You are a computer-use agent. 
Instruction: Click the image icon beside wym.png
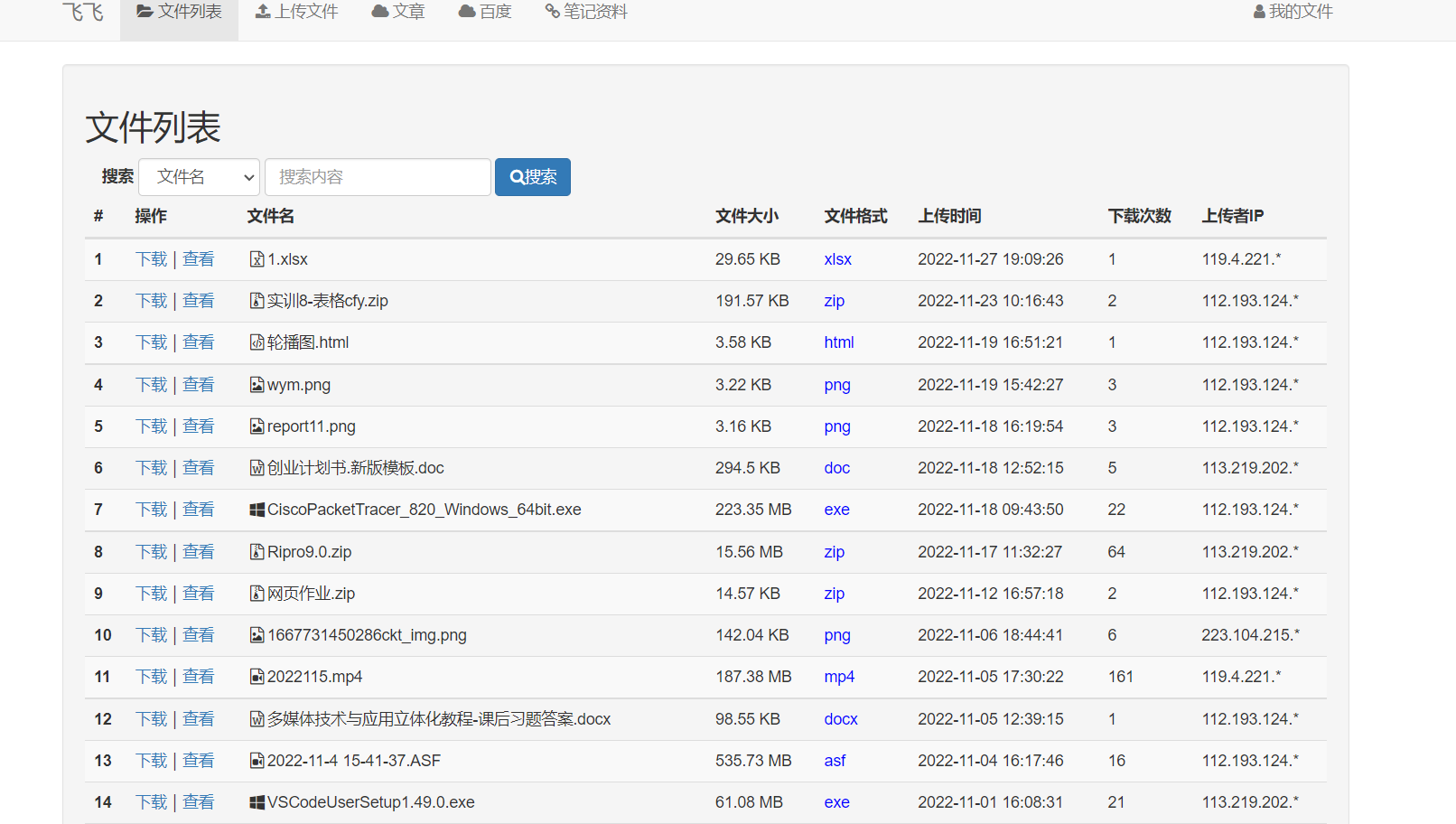(x=257, y=385)
